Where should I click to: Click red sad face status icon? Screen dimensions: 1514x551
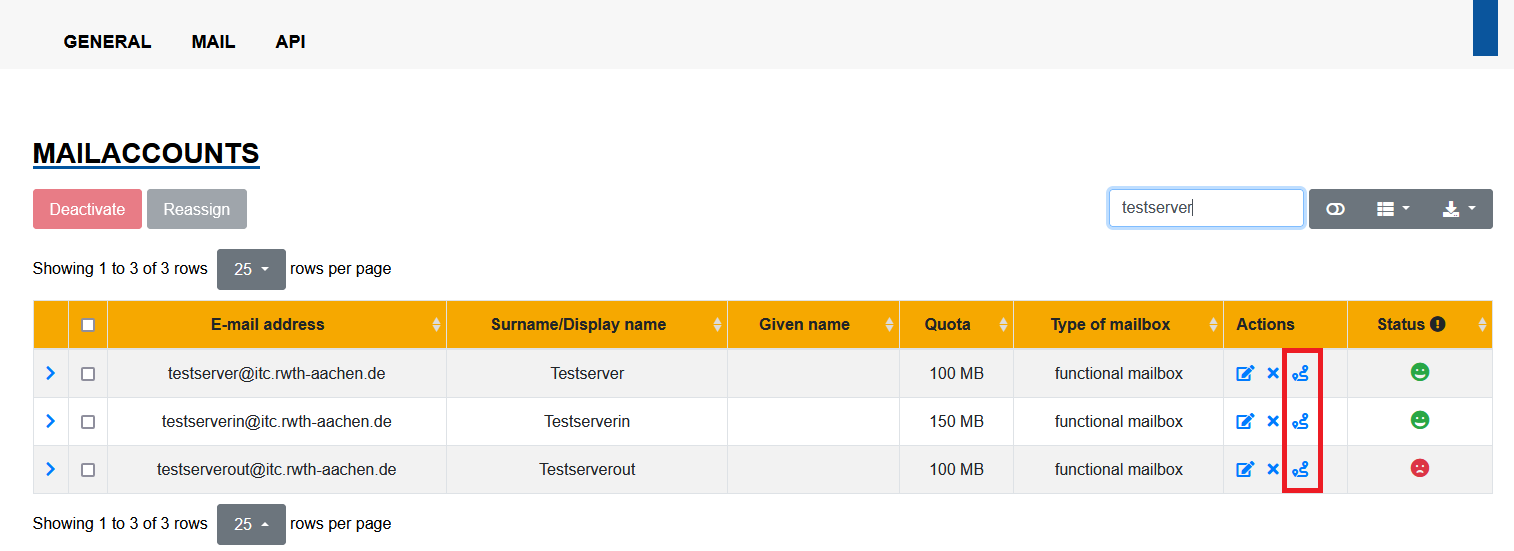[x=1419, y=468]
